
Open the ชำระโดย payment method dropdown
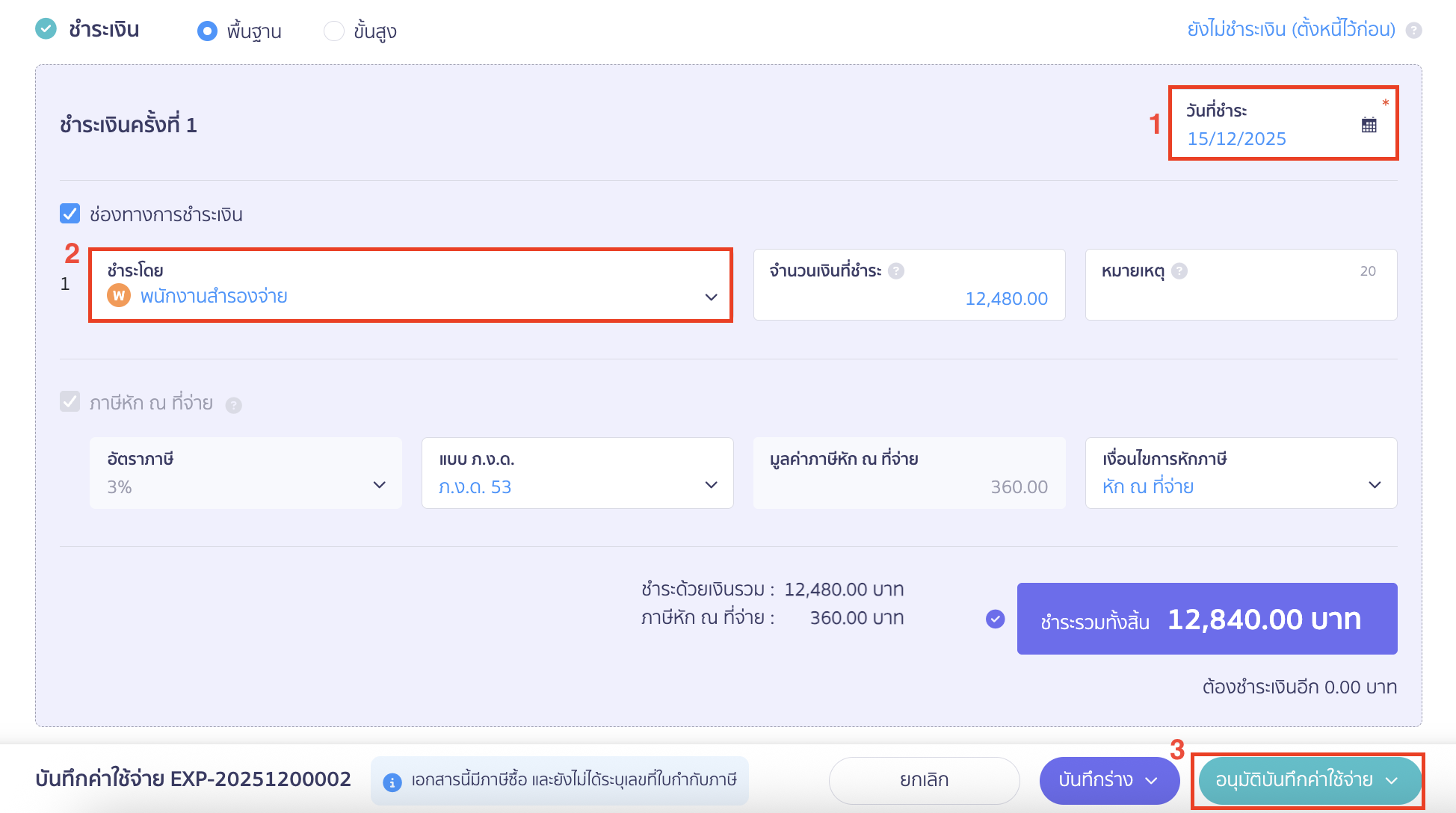[x=709, y=298]
